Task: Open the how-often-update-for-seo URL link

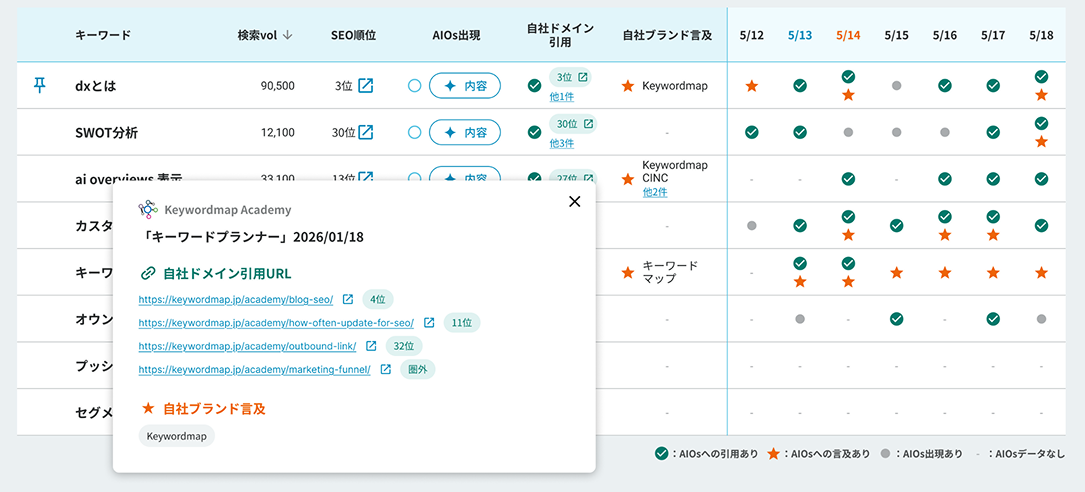Action: click(x=276, y=323)
